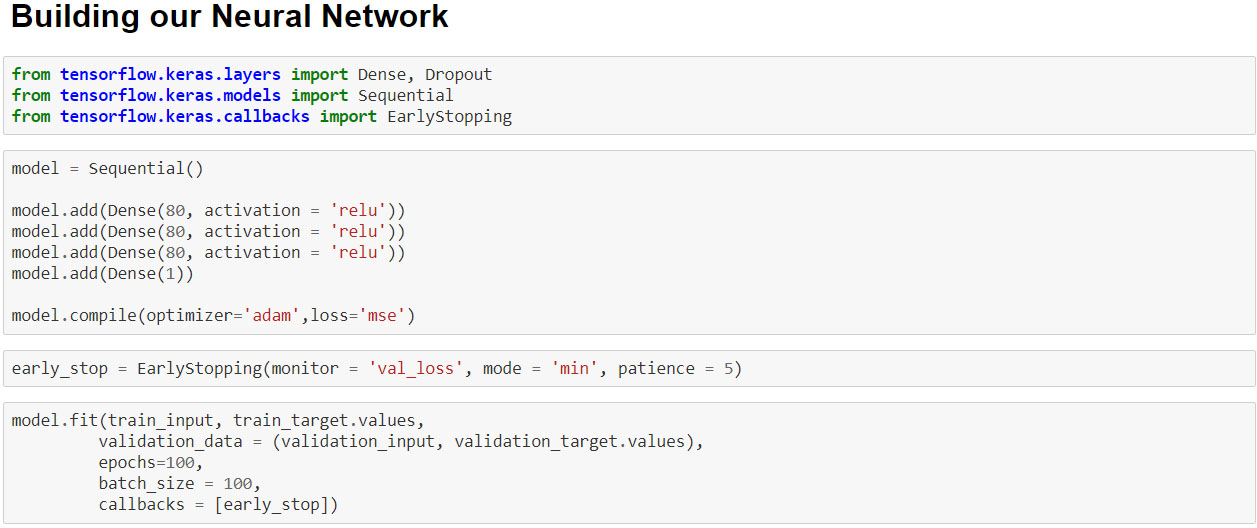Image resolution: width=1257 pixels, height=528 pixels.
Task: Click the callbacks = [early_stop] line
Action: pos(218,505)
